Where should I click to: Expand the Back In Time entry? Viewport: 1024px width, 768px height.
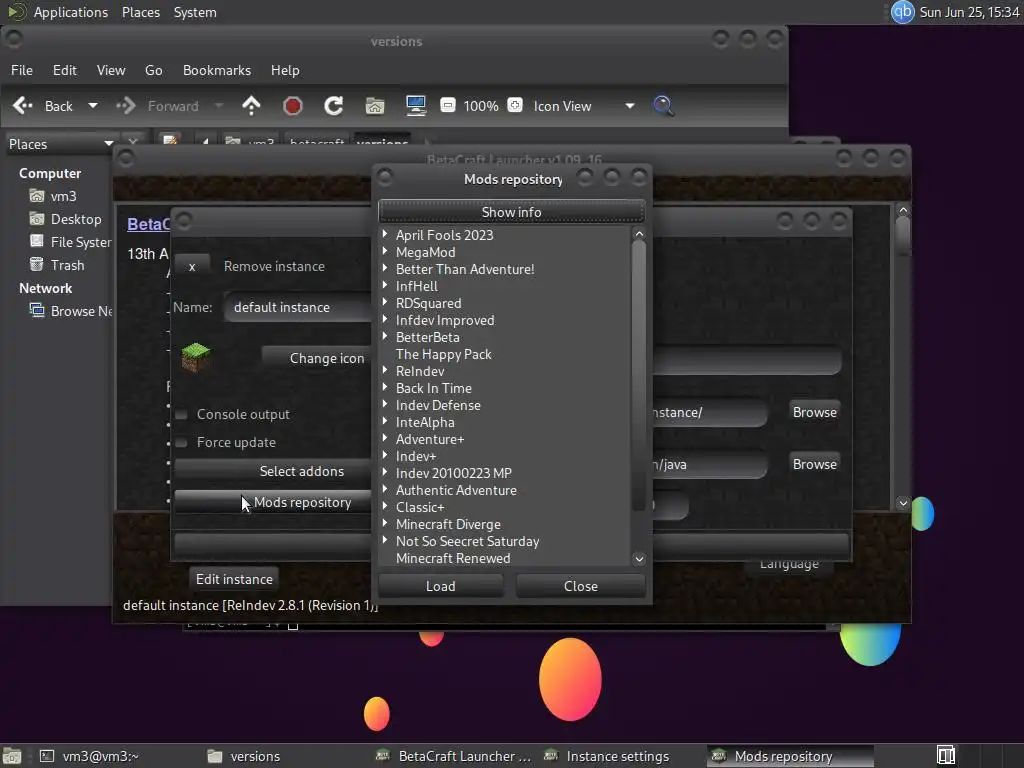pos(385,387)
